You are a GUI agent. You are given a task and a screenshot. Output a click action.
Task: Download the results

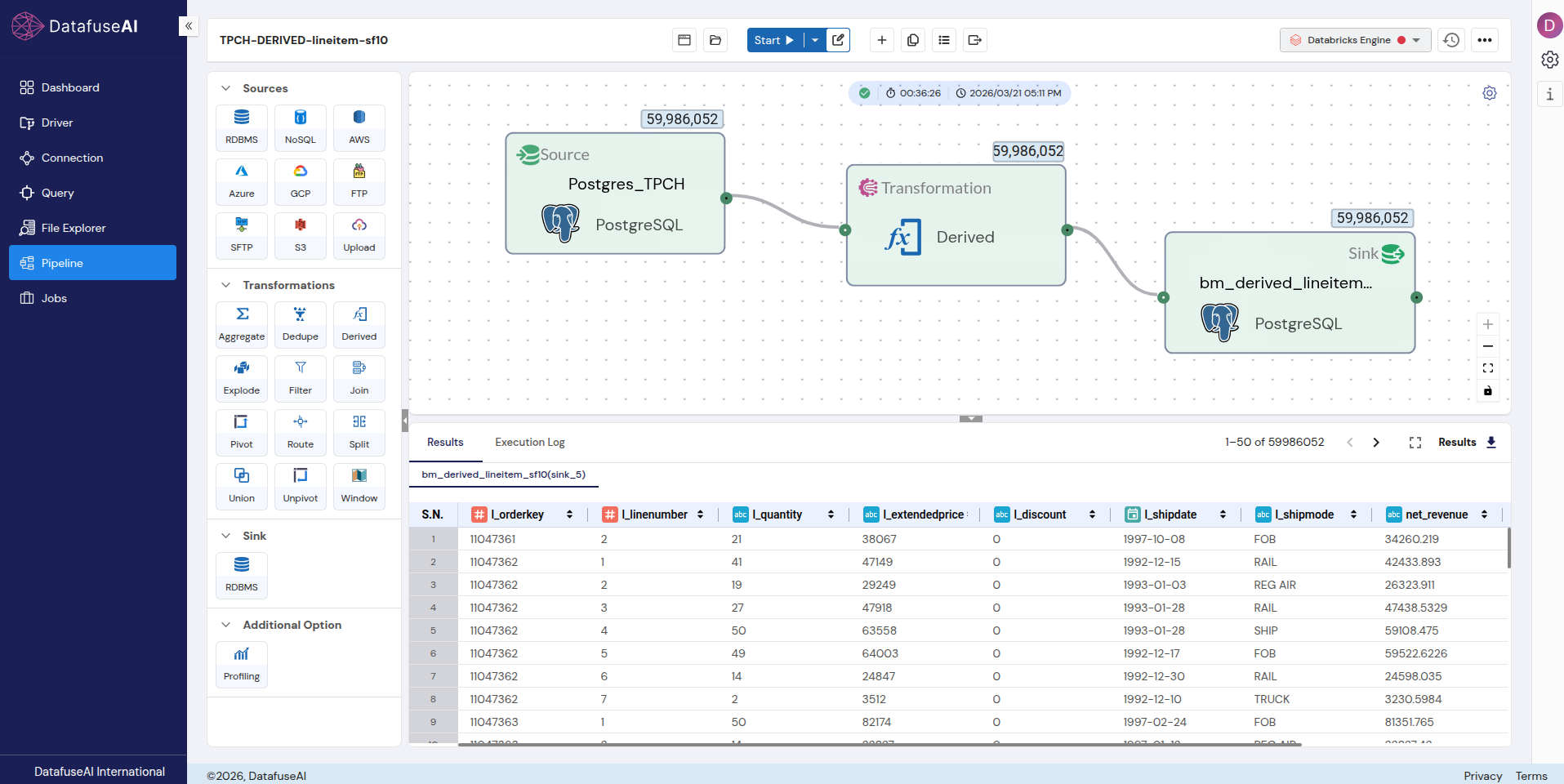click(1491, 442)
